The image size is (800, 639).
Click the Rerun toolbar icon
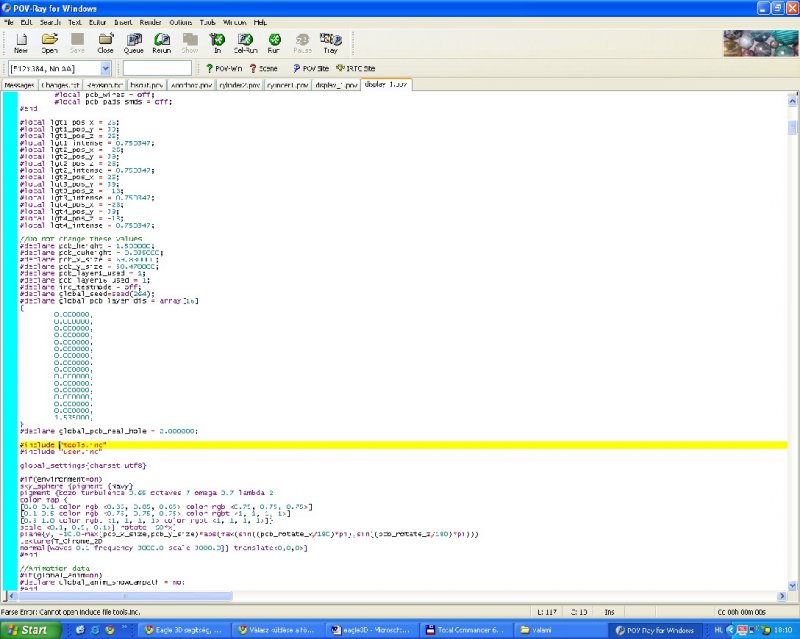click(162, 43)
